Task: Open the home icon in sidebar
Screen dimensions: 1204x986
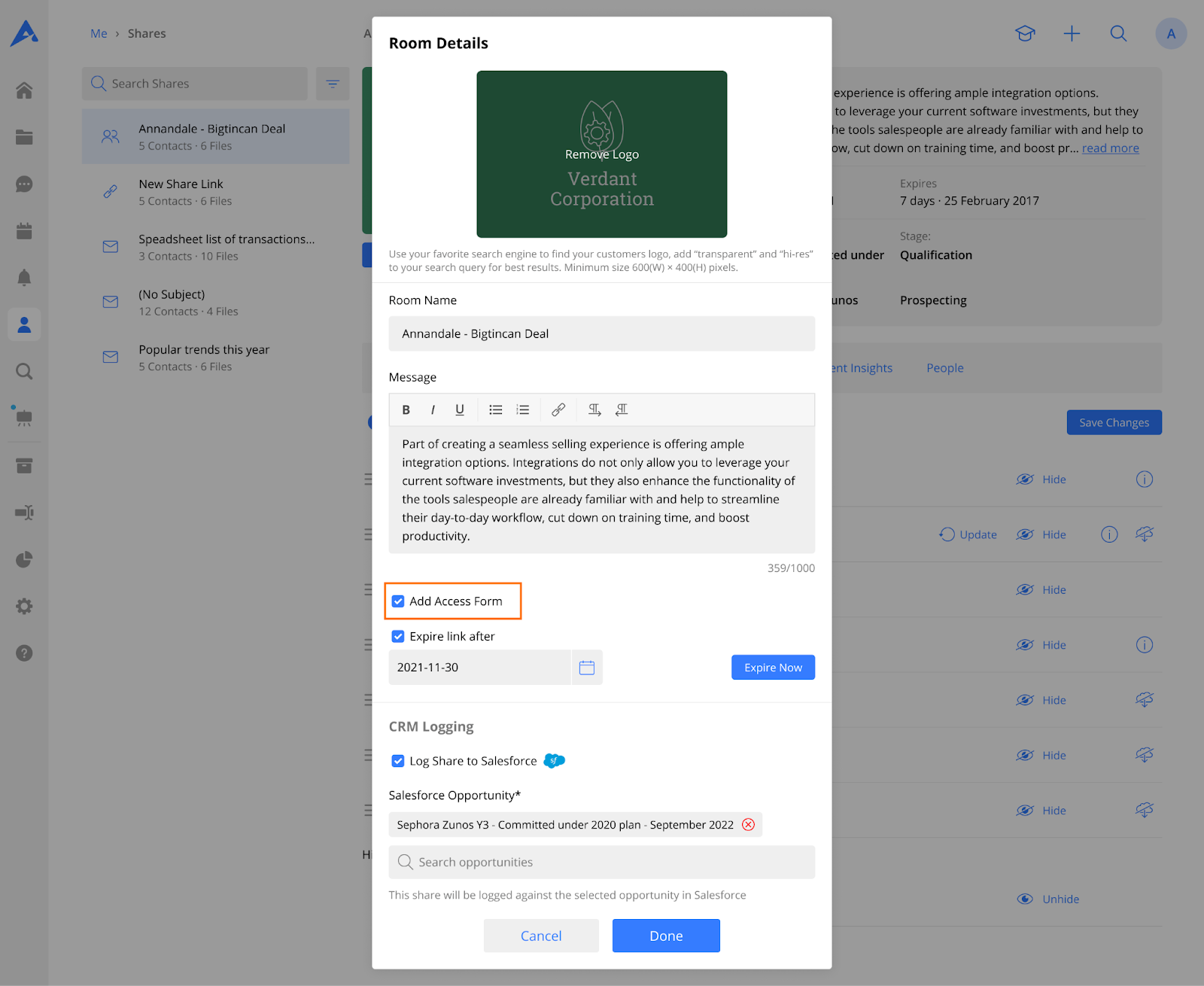Action: [x=24, y=90]
